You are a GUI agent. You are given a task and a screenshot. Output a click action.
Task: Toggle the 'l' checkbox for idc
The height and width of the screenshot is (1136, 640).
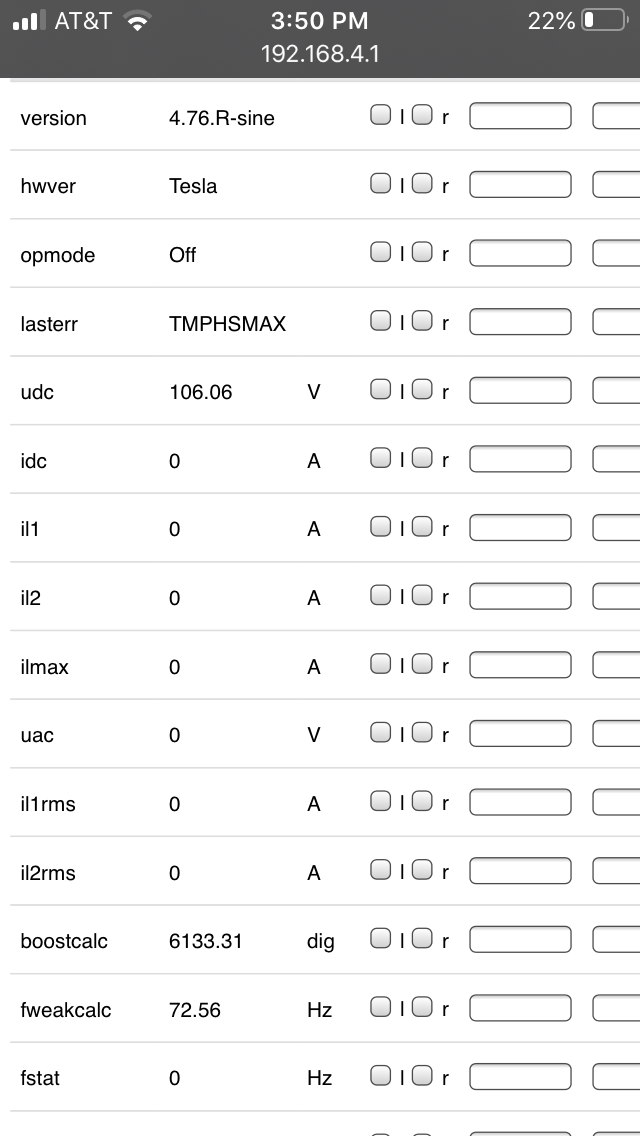click(x=380, y=458)
